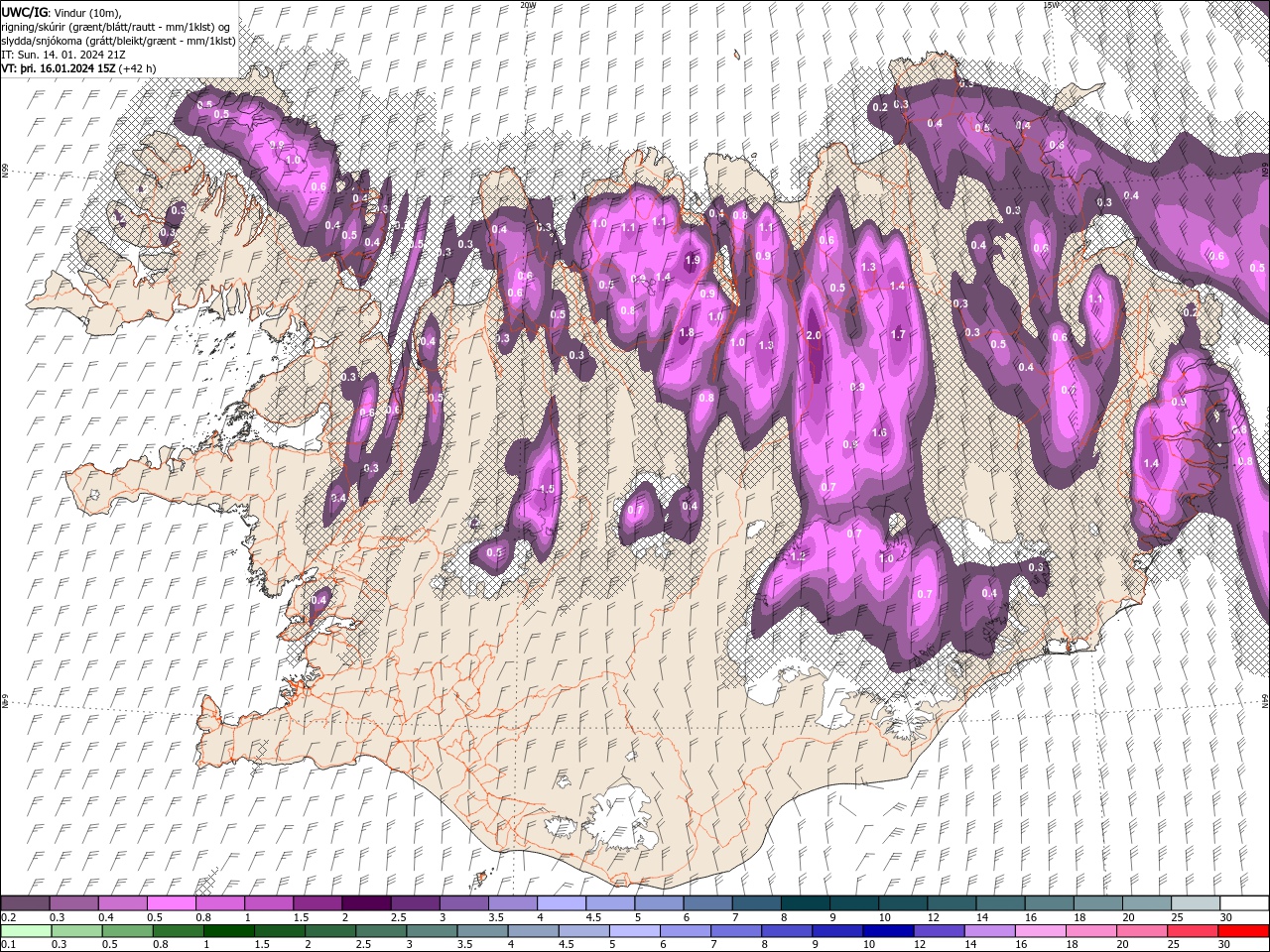Click the 1.7 value label on the map
This screenshot has width=1270, height=952.
coord(899,335)
